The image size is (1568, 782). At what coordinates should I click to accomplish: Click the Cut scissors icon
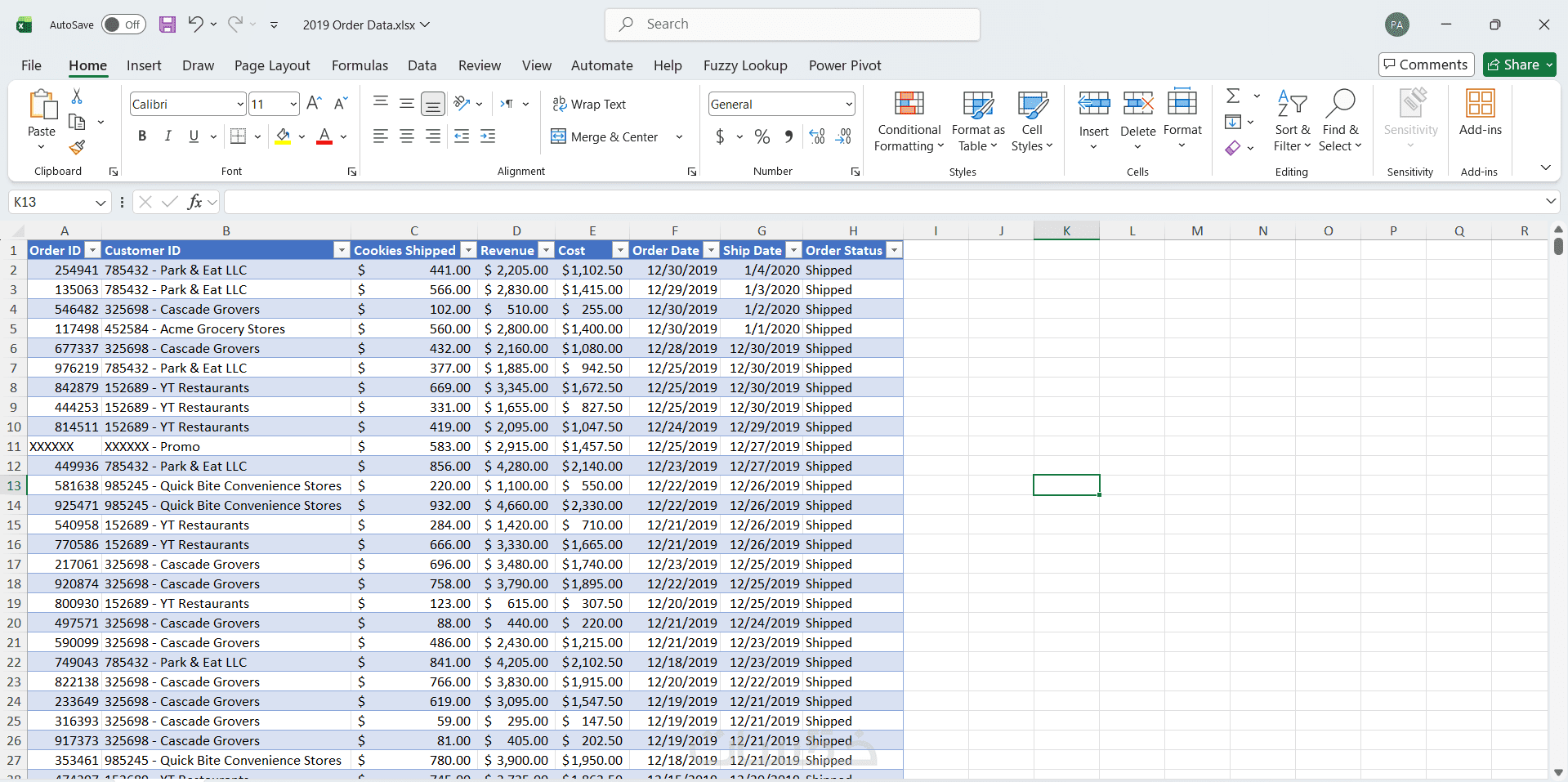[77, 96]
